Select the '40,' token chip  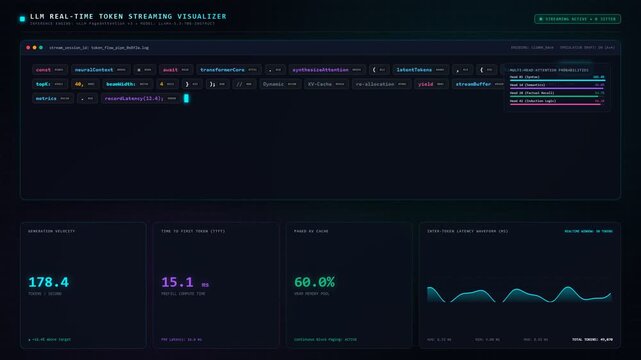click(x=85, y=84)
